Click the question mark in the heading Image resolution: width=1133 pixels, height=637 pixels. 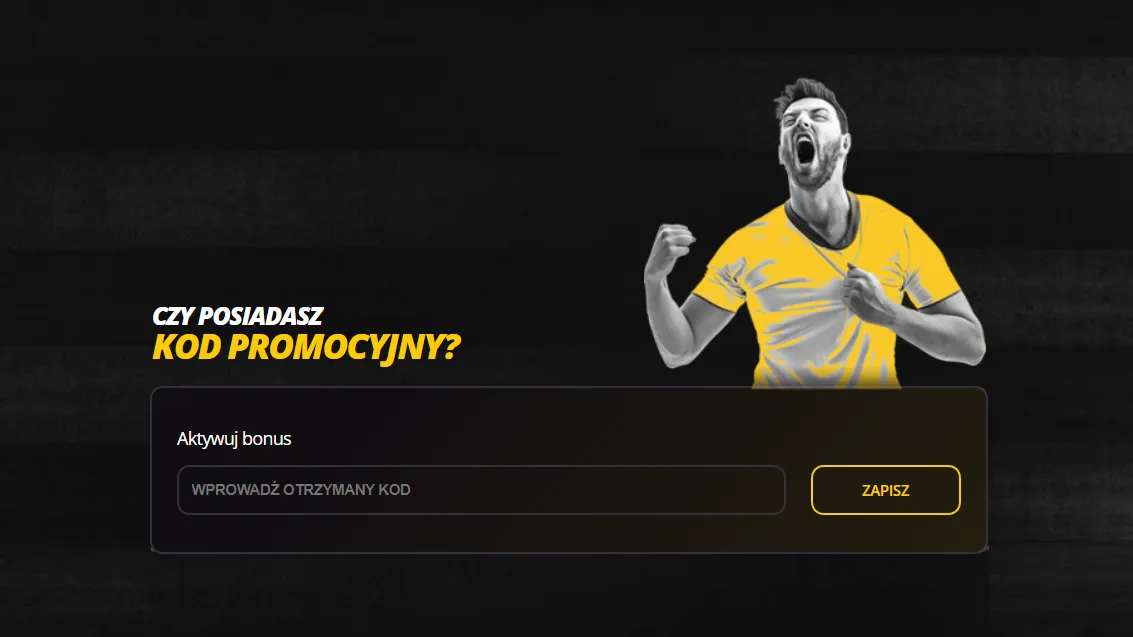[452, 347]
